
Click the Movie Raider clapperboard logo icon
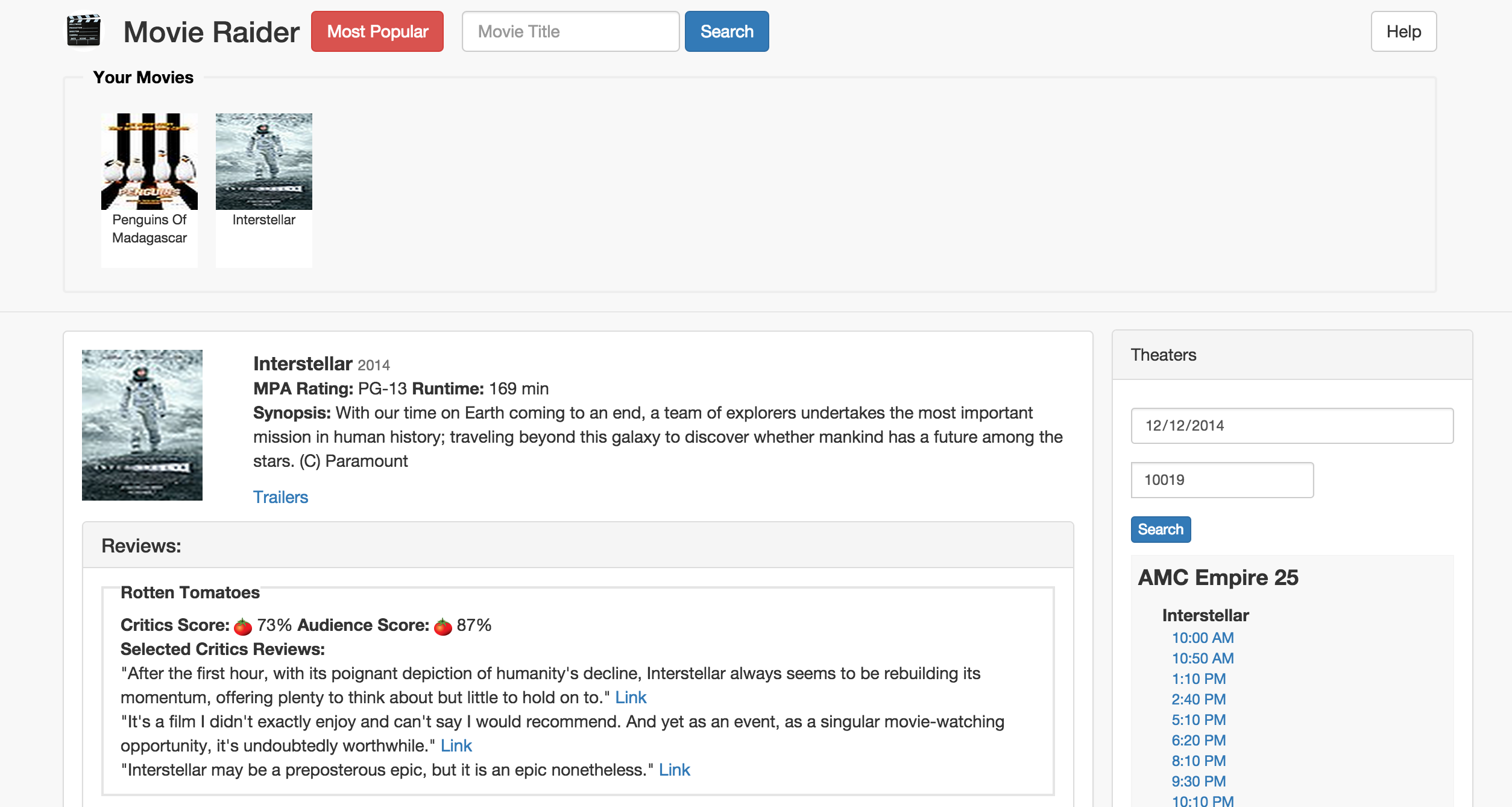point(84,31)
